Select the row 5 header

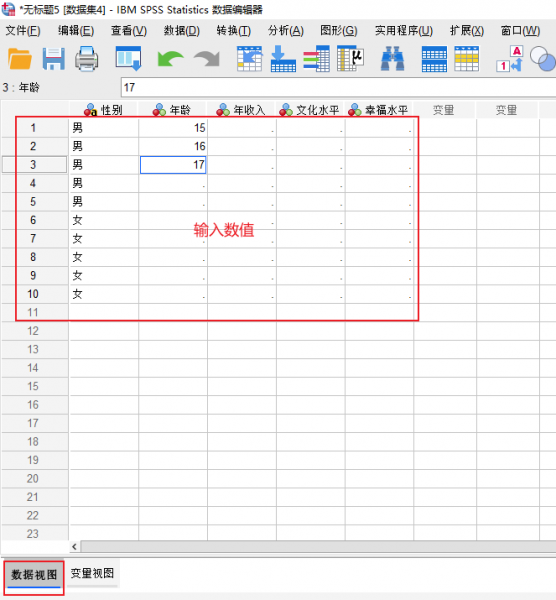33,202
